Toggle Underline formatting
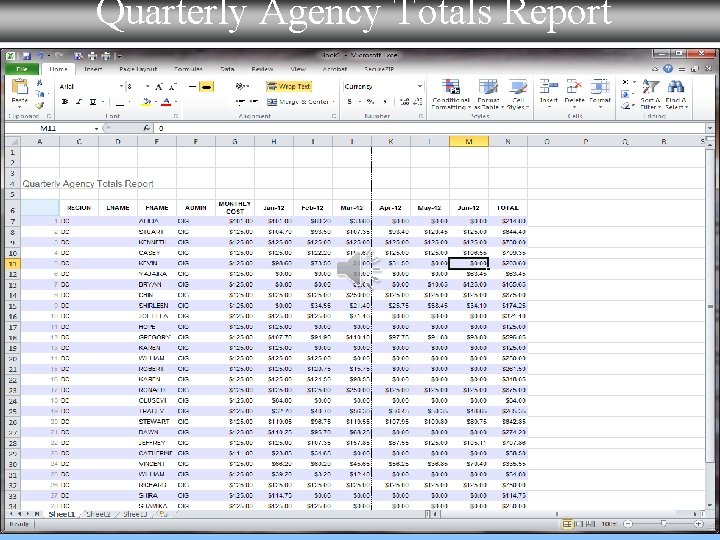The height and width of the screenshot is (540, 720). pos(93,101)
